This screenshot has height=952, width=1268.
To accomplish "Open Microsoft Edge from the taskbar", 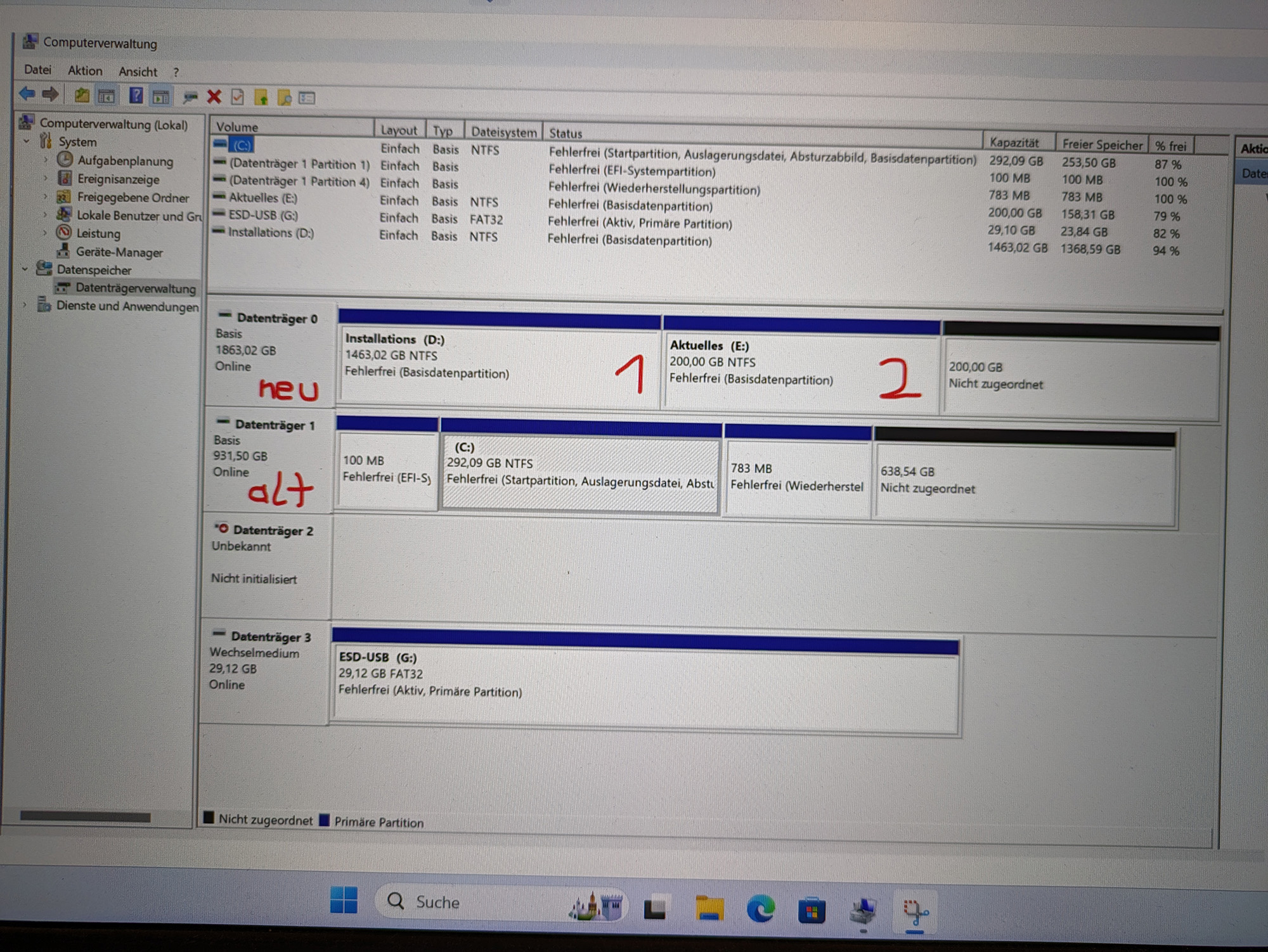I will pos(760,910).
